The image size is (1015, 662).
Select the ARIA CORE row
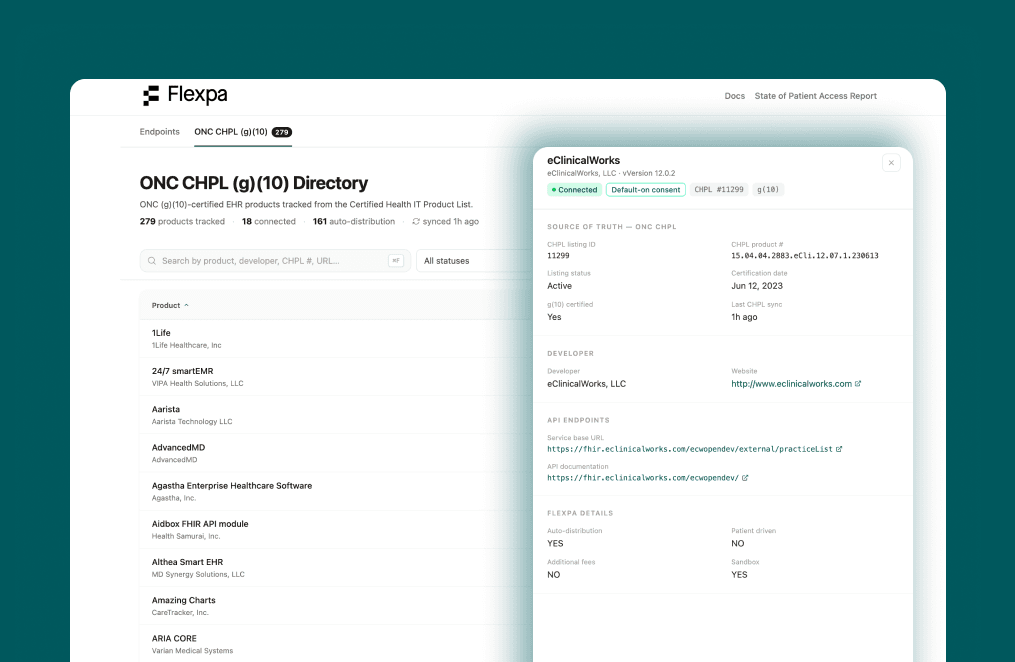tap(337, 644)
